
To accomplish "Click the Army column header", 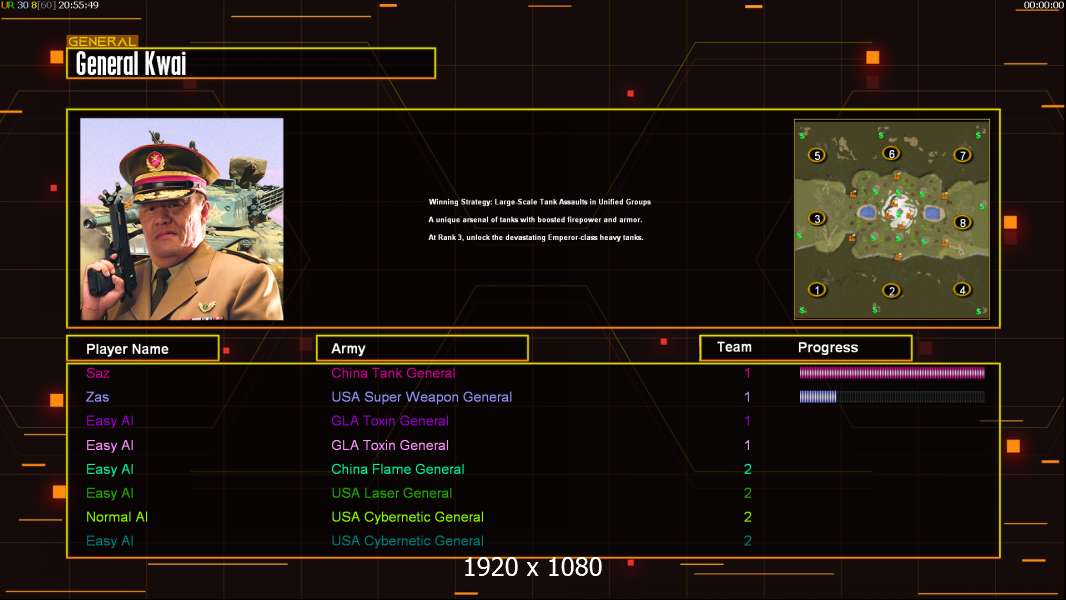I will [x=422, y=349].
